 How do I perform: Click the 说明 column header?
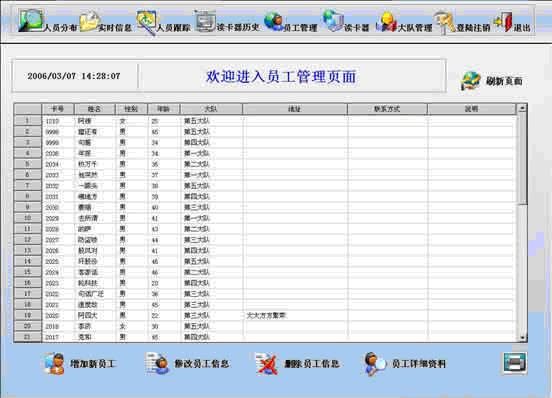coord(472,109)
